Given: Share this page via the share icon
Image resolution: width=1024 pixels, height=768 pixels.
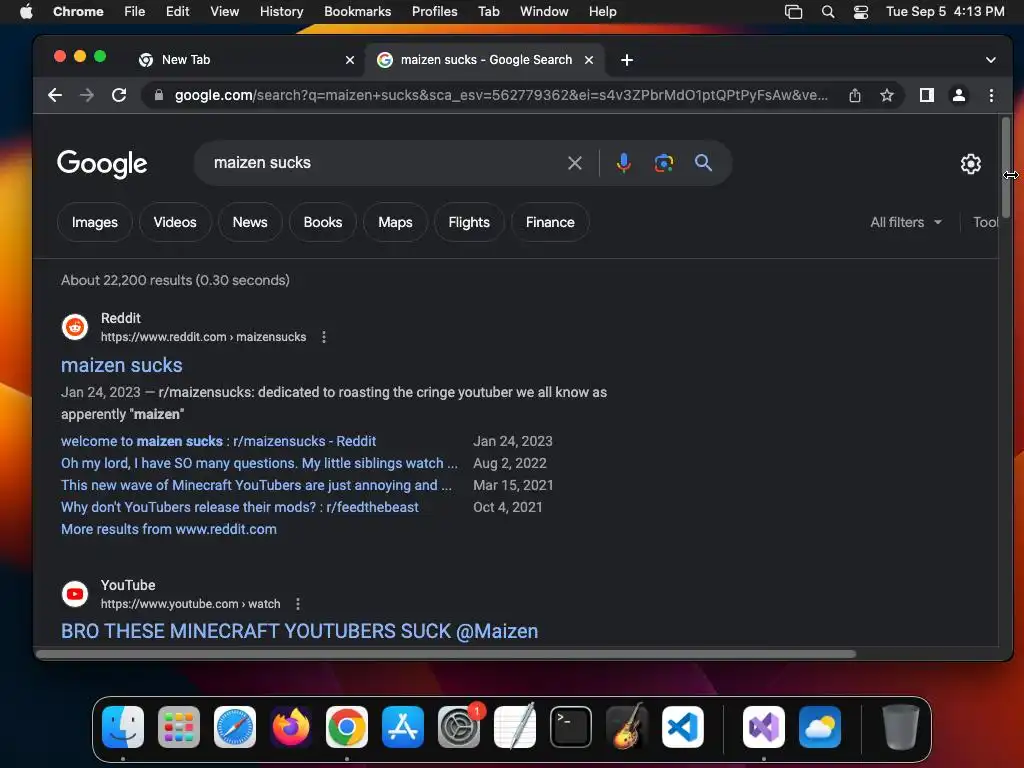Looking at the screenshot, I should pyautogui.click(x=854, y=95).
